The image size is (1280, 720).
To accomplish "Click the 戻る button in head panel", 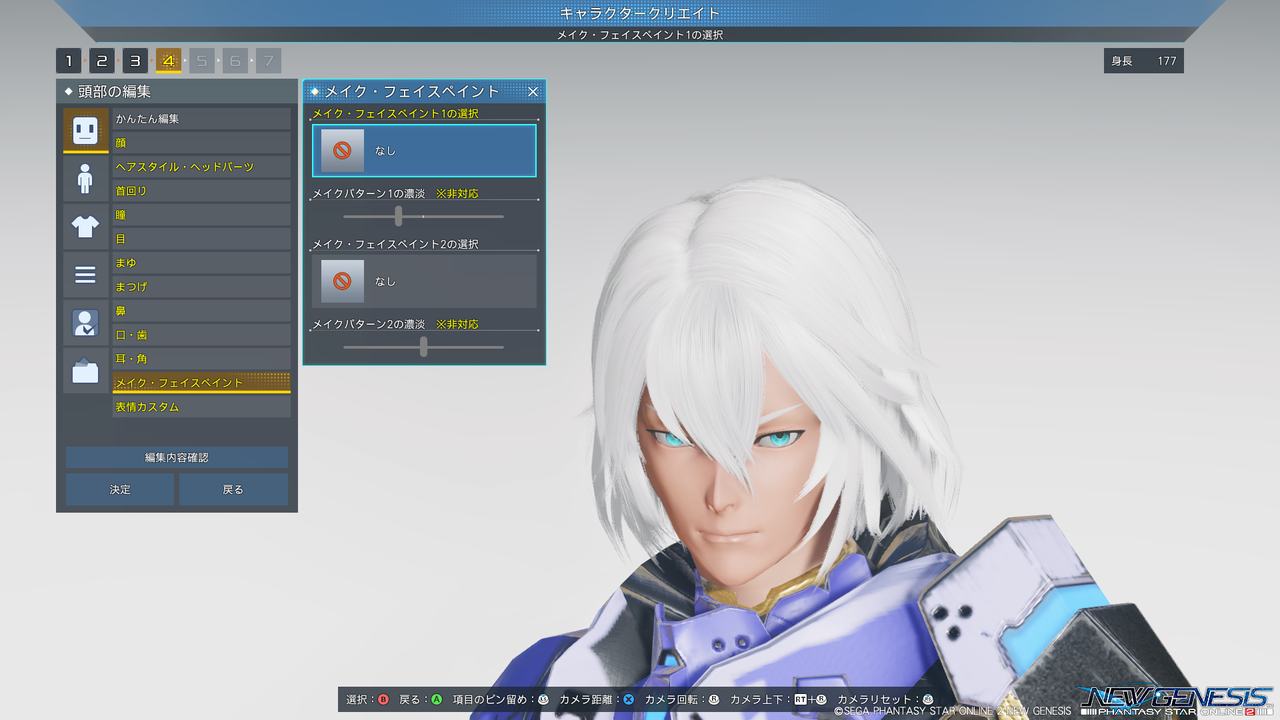I will click(x=233, y=489).
